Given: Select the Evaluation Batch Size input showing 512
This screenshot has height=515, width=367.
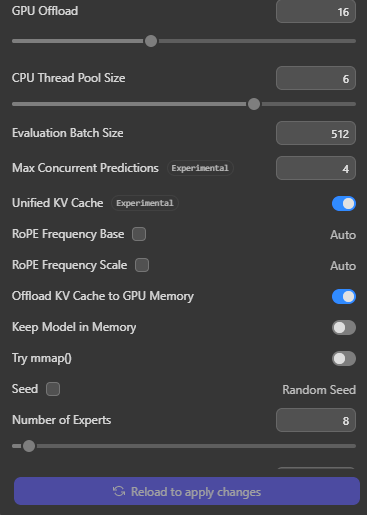Looking at the screenshot, I should coord(316,133).
